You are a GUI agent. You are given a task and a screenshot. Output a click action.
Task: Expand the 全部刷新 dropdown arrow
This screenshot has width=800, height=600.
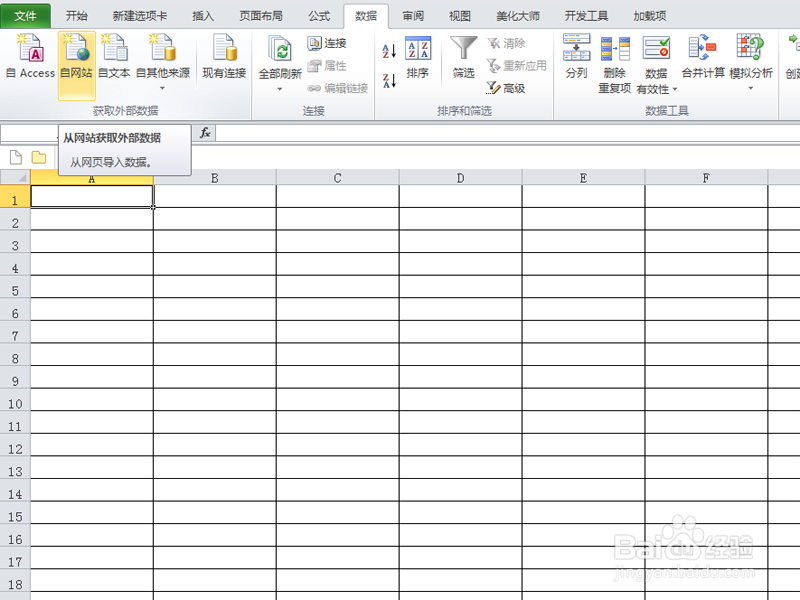click(x=280, y=89)
